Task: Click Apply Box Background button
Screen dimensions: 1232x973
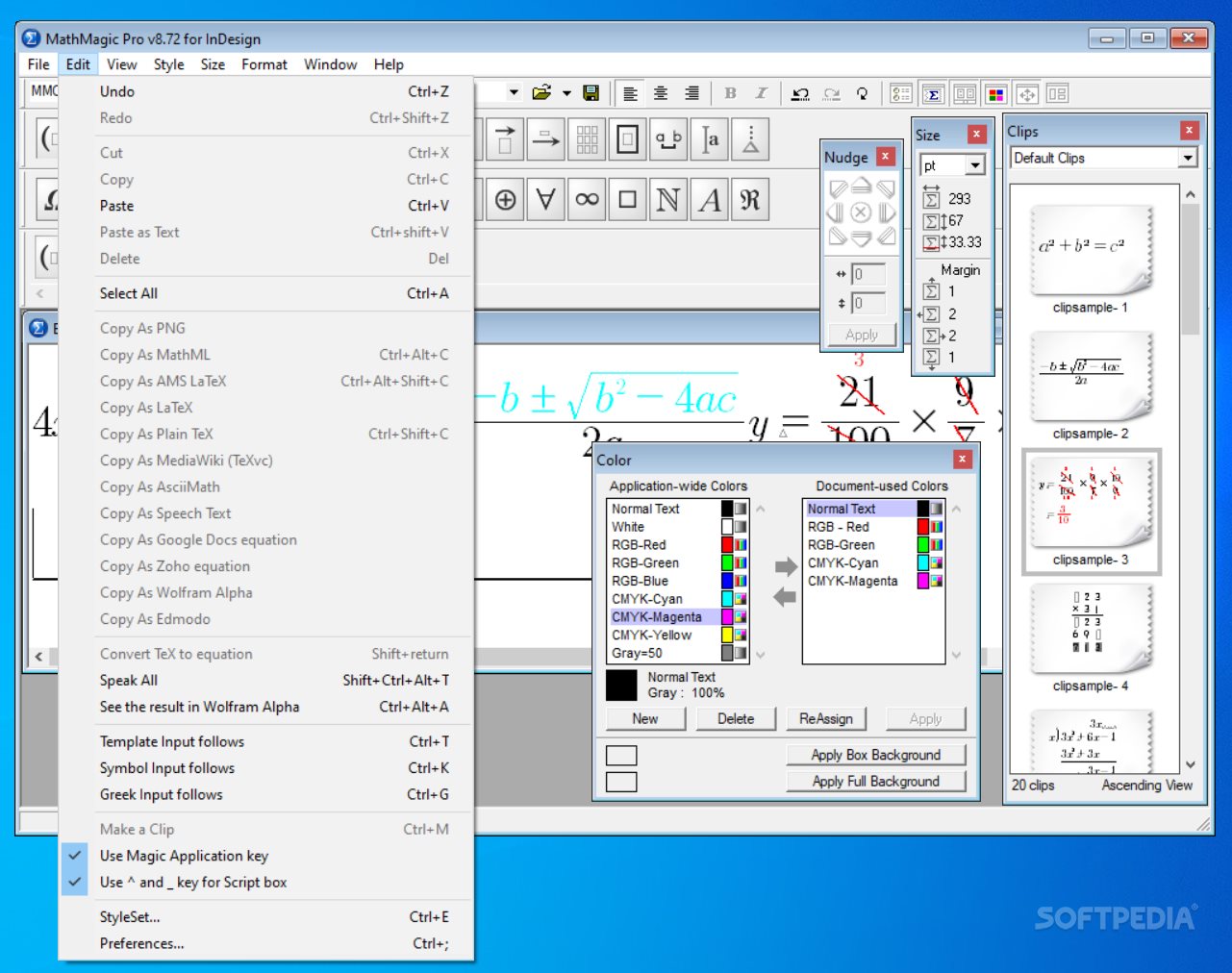Action: pyautogui.click(x=876, y=755)
